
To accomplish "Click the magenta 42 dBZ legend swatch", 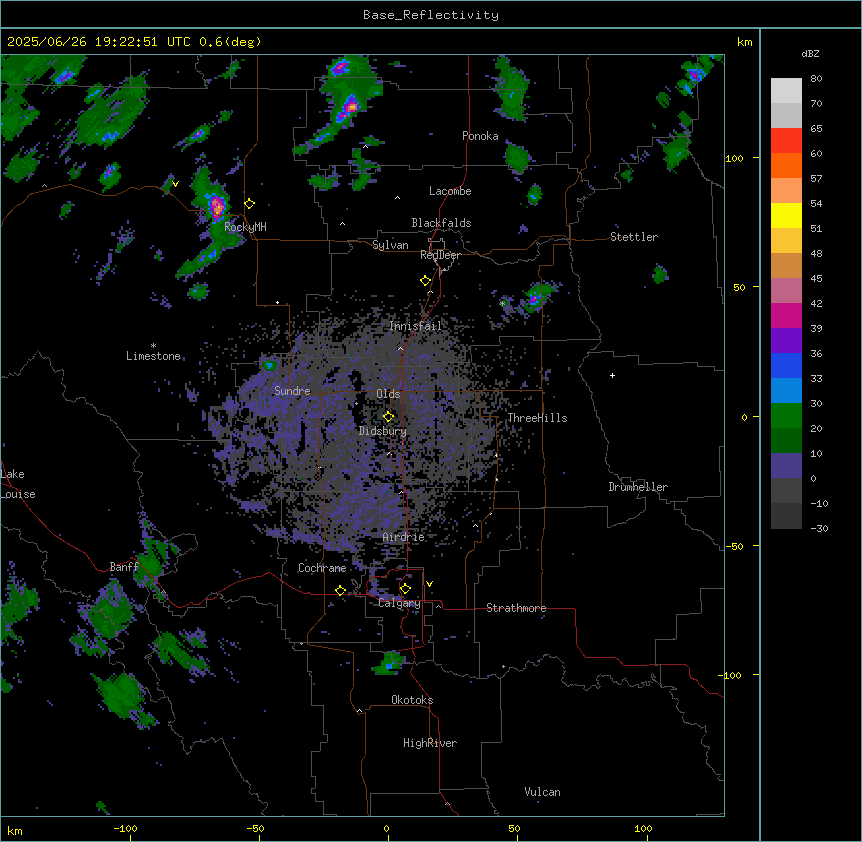I will 786,315.
